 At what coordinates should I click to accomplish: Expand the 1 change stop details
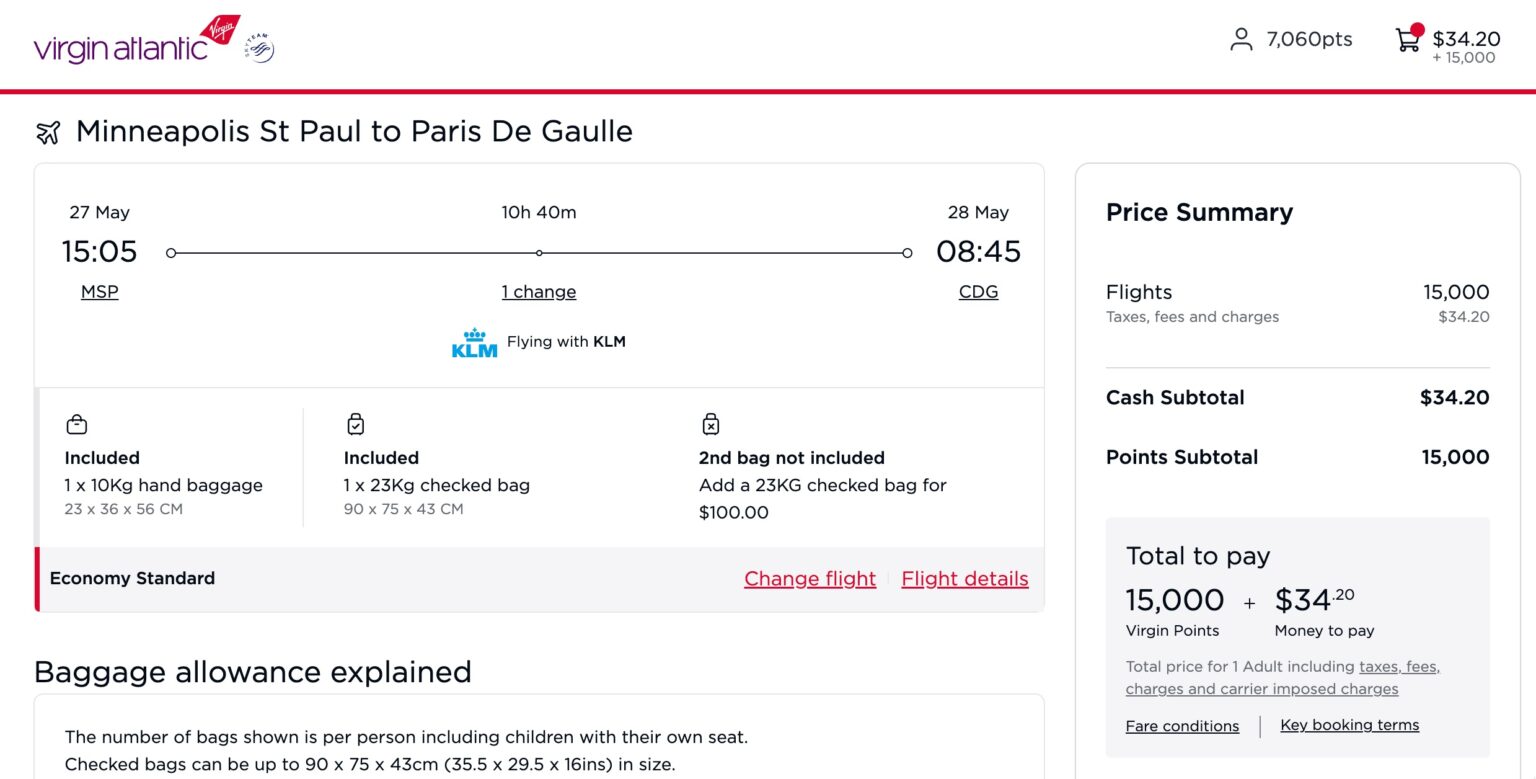[539, 291]
